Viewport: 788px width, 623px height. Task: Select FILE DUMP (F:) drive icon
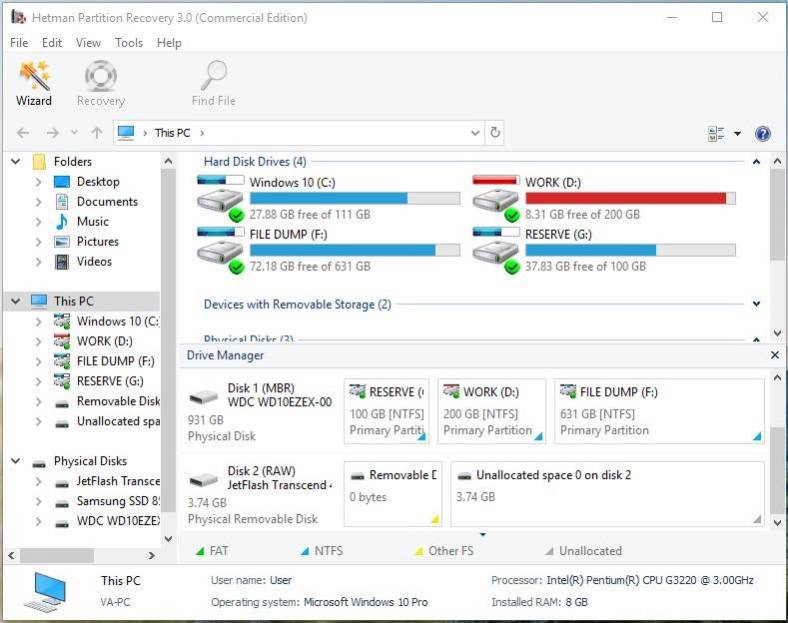[x=221, y=251]
